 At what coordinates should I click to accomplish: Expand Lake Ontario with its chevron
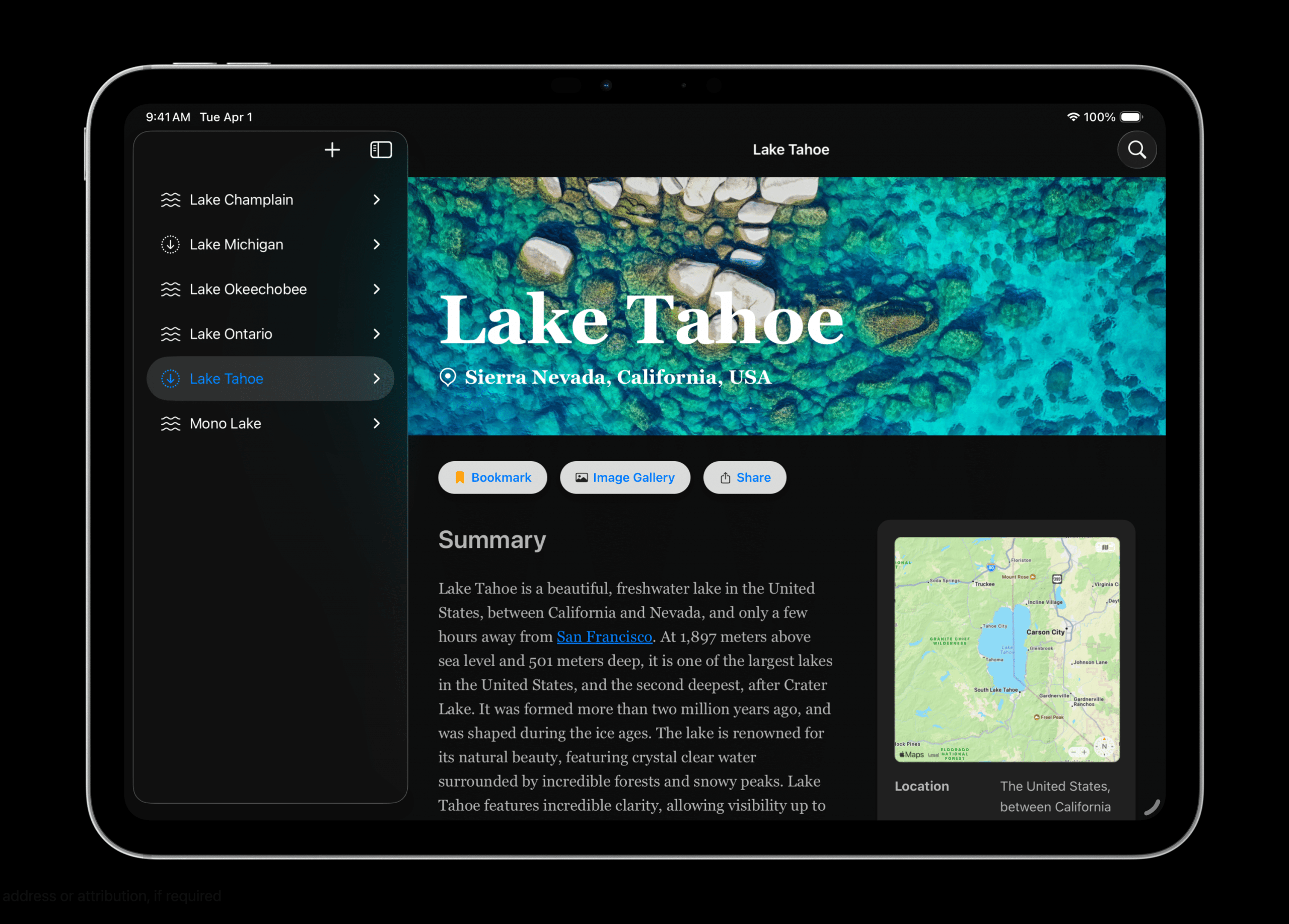click(x=376, y=334)
